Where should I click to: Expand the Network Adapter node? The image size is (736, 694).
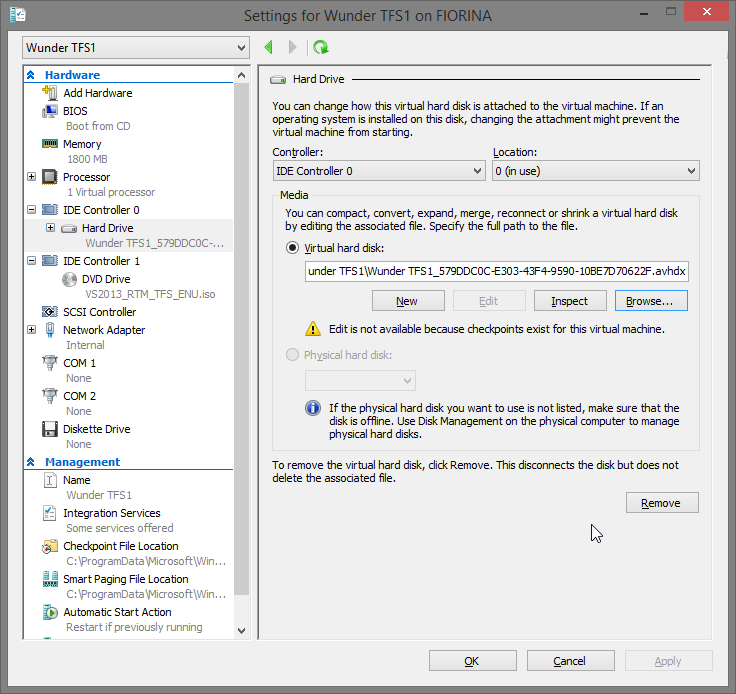point(31,330)
